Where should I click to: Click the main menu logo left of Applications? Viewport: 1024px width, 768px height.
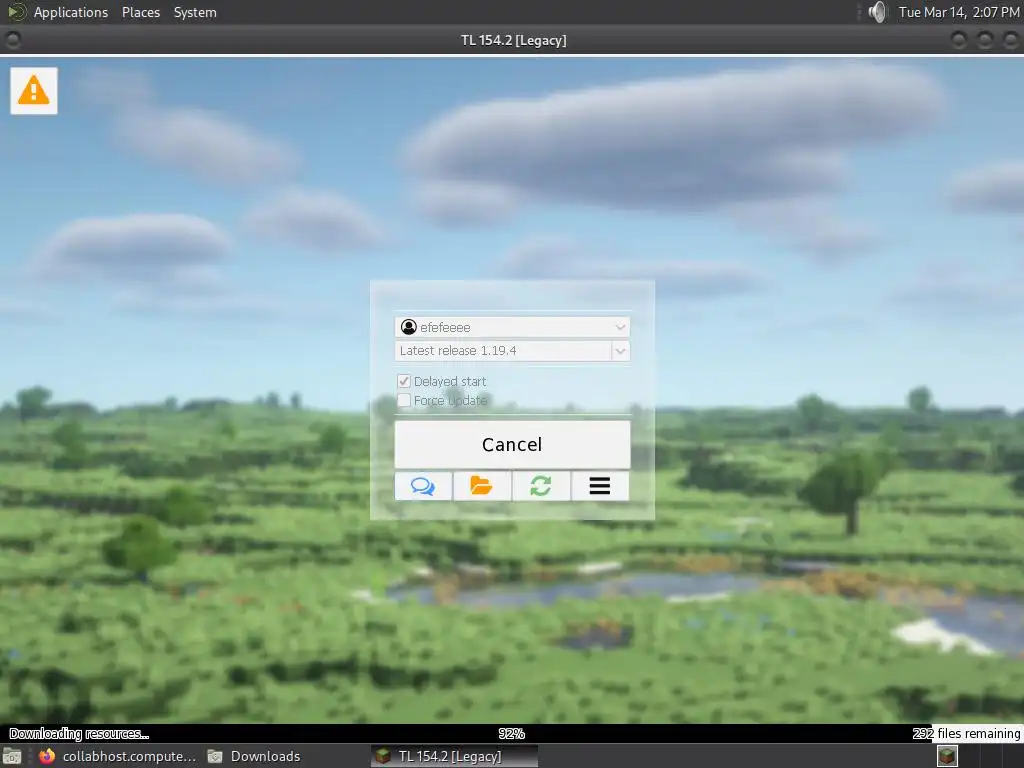(16, 12)
